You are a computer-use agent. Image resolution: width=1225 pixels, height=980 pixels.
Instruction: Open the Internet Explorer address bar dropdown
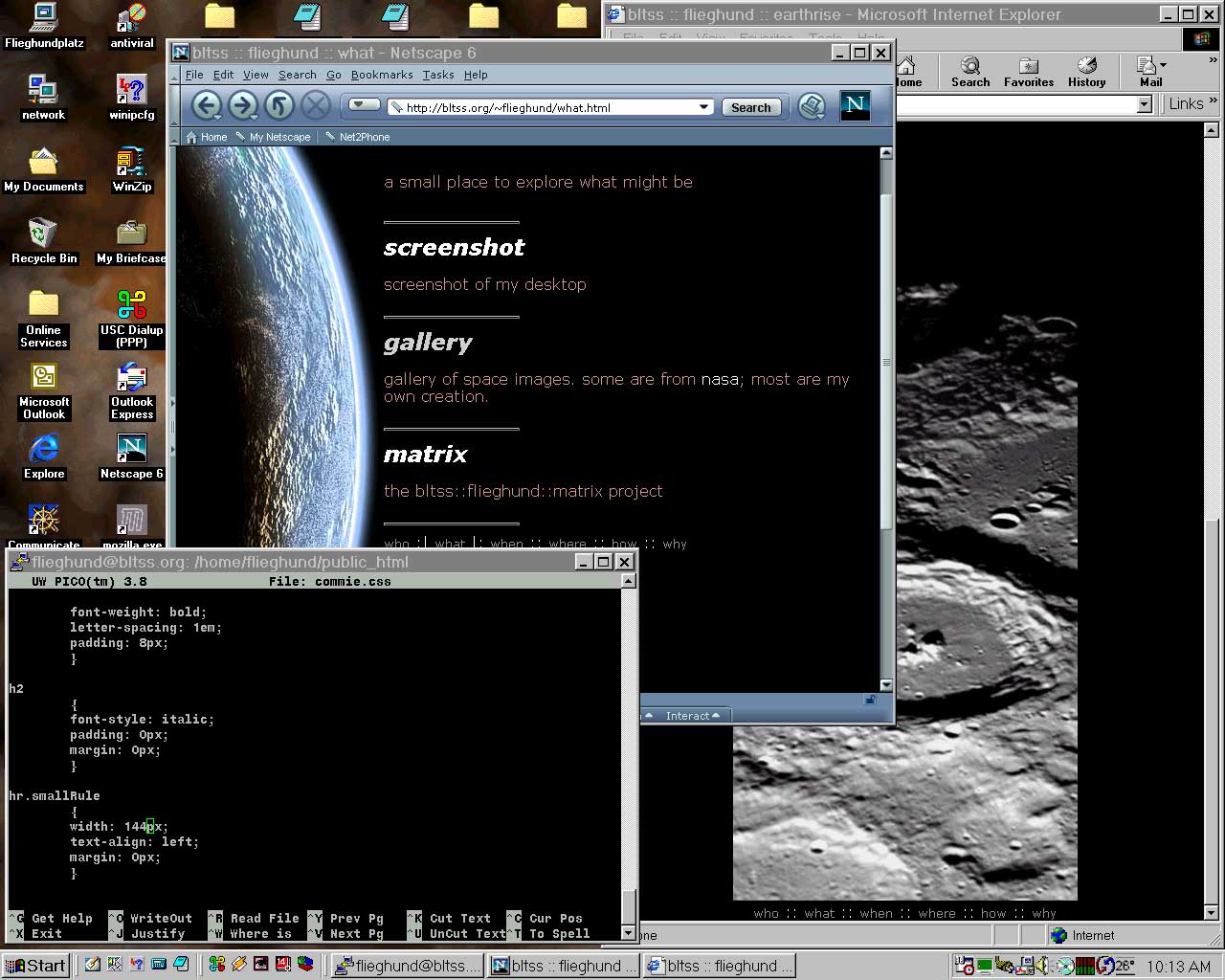coord(1144,104)
